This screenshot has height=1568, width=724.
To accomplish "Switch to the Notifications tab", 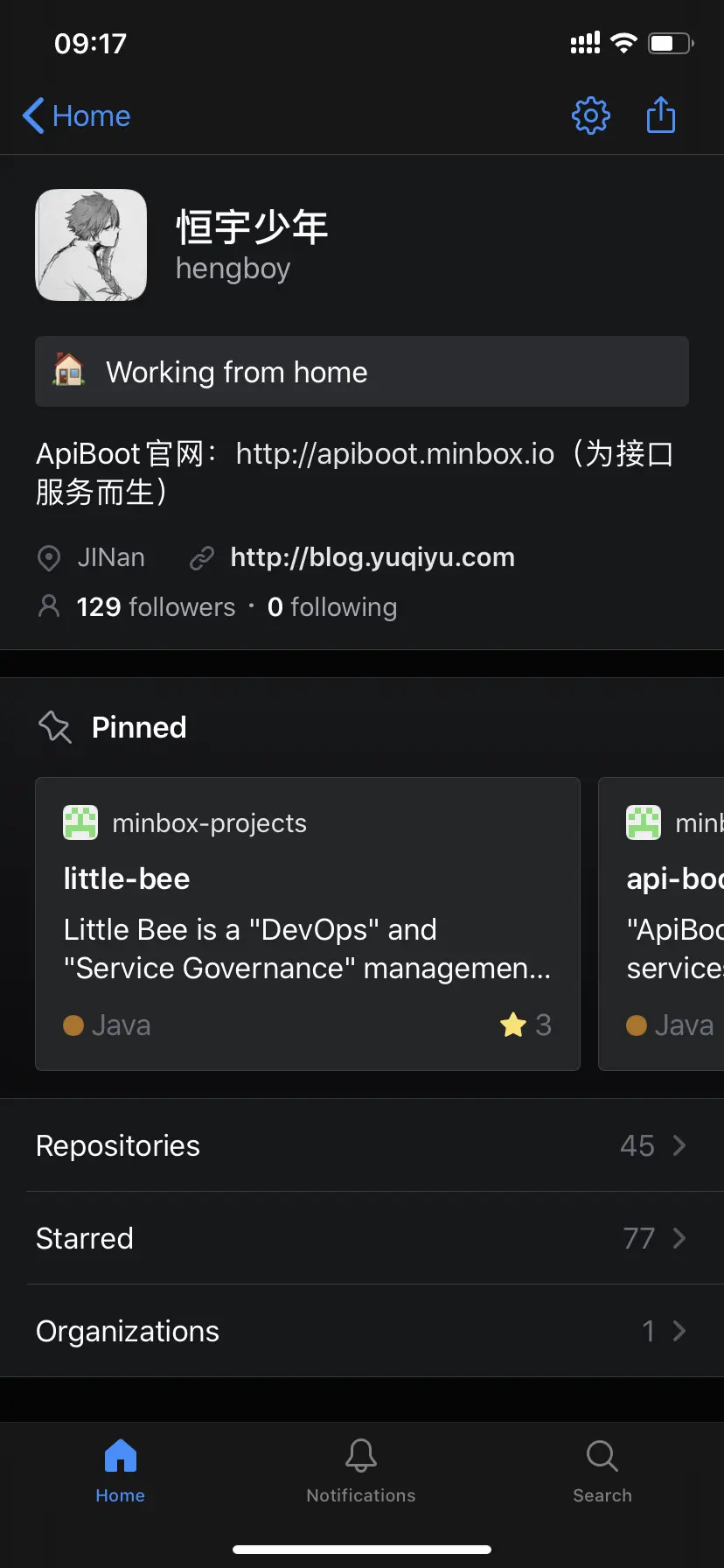I will 361,1469.
